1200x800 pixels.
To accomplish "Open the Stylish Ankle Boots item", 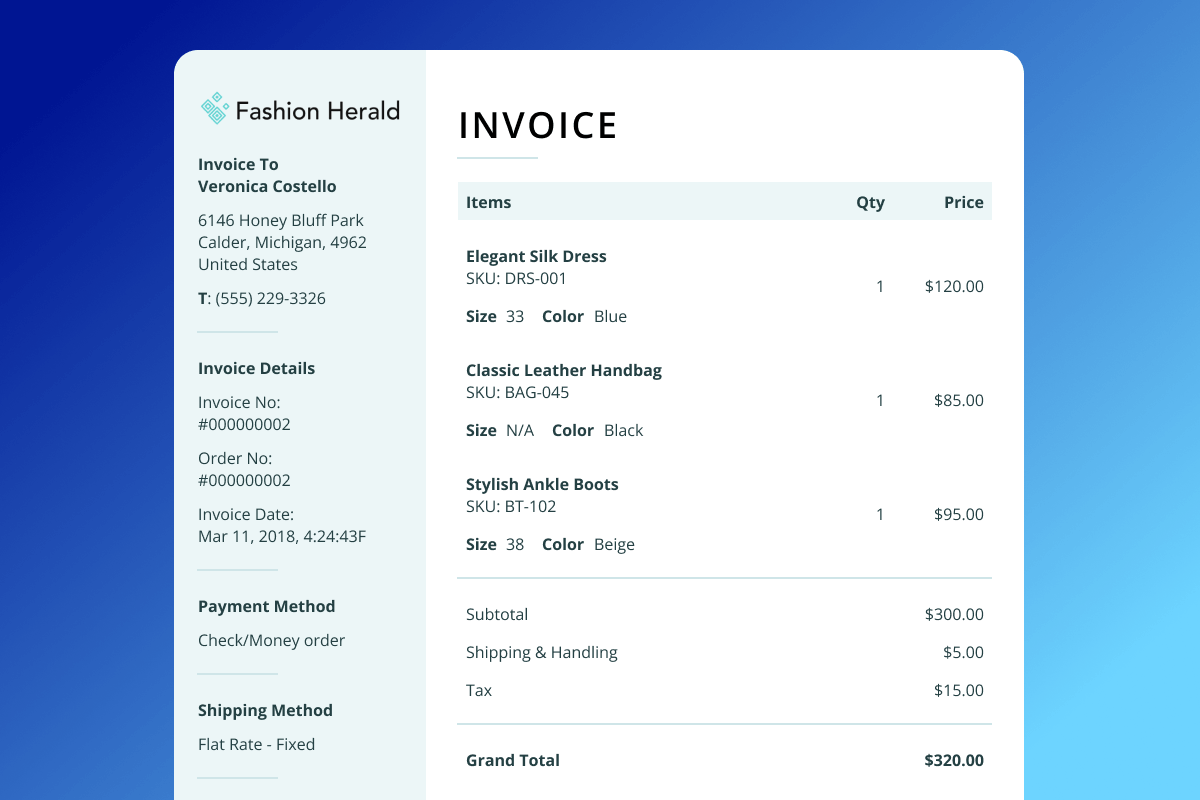I will point(542,484).
